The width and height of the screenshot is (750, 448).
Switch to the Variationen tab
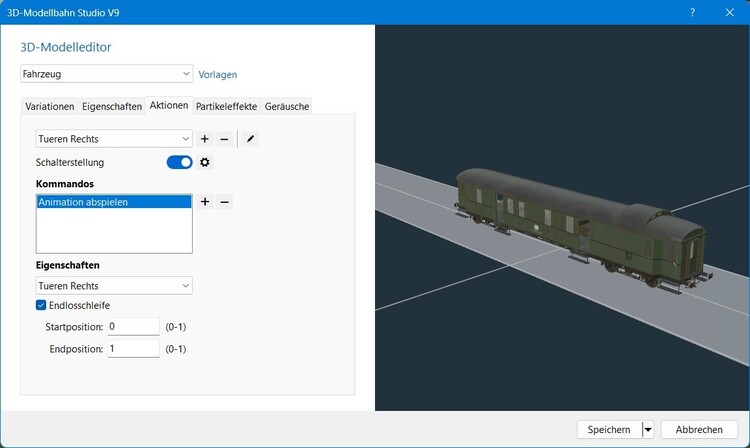tap(49, 107)
